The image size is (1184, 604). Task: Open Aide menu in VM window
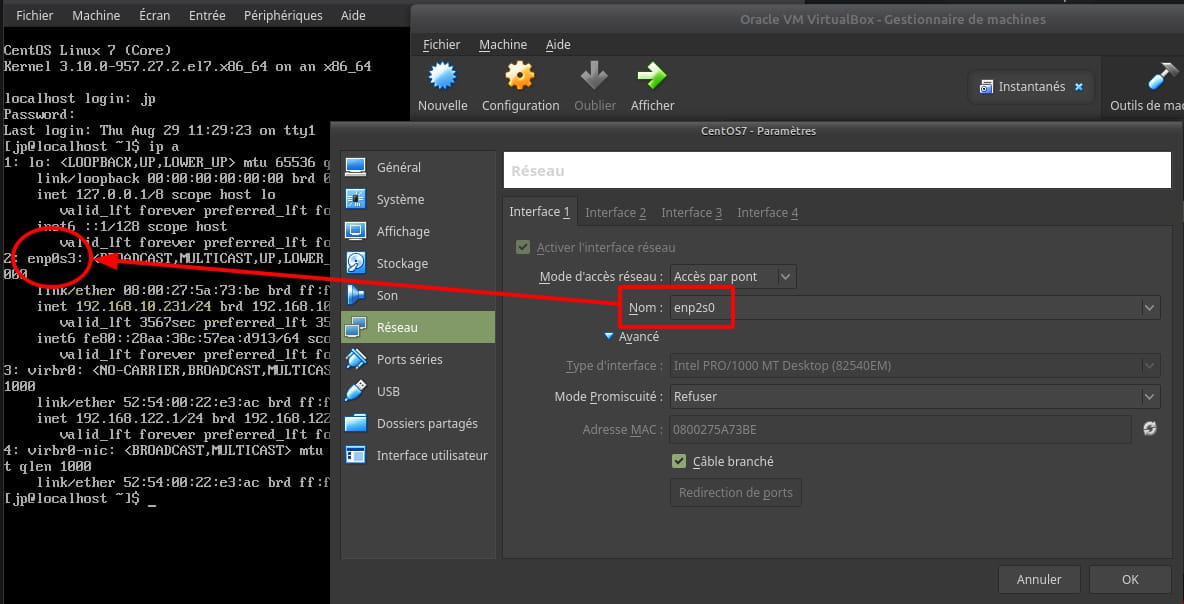pos(353,15)
